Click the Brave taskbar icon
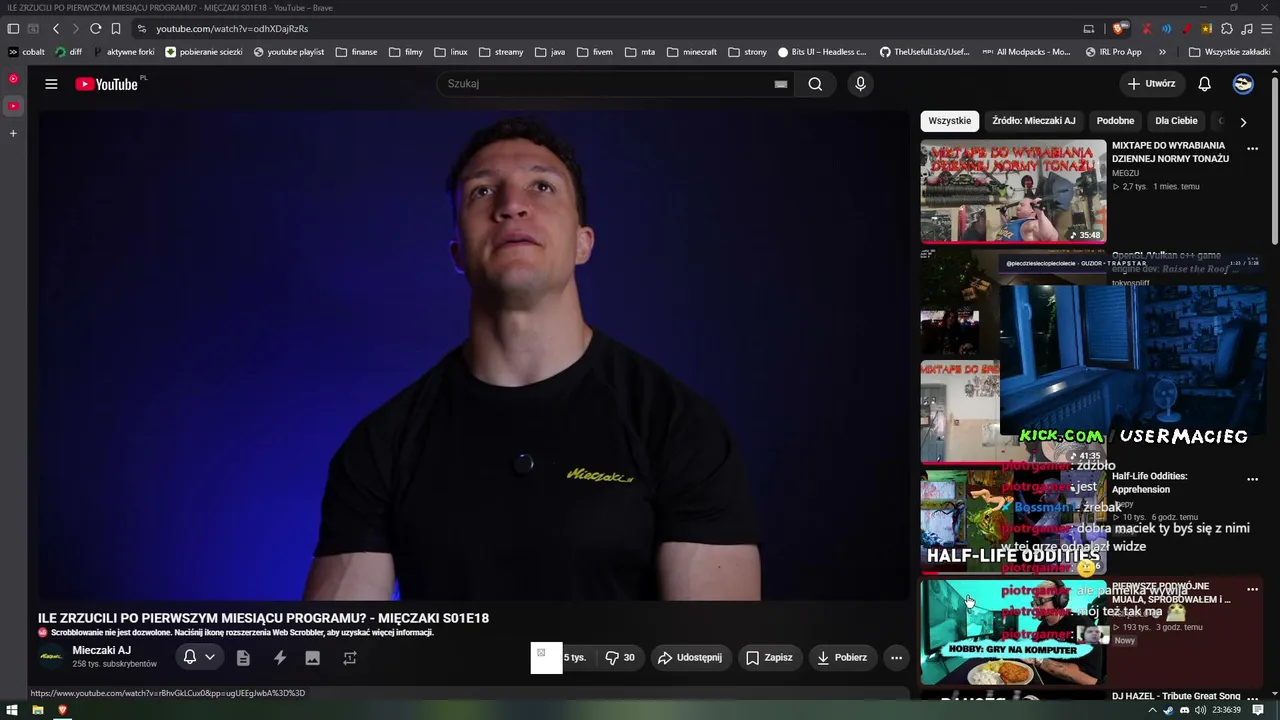 click(62, 710)
